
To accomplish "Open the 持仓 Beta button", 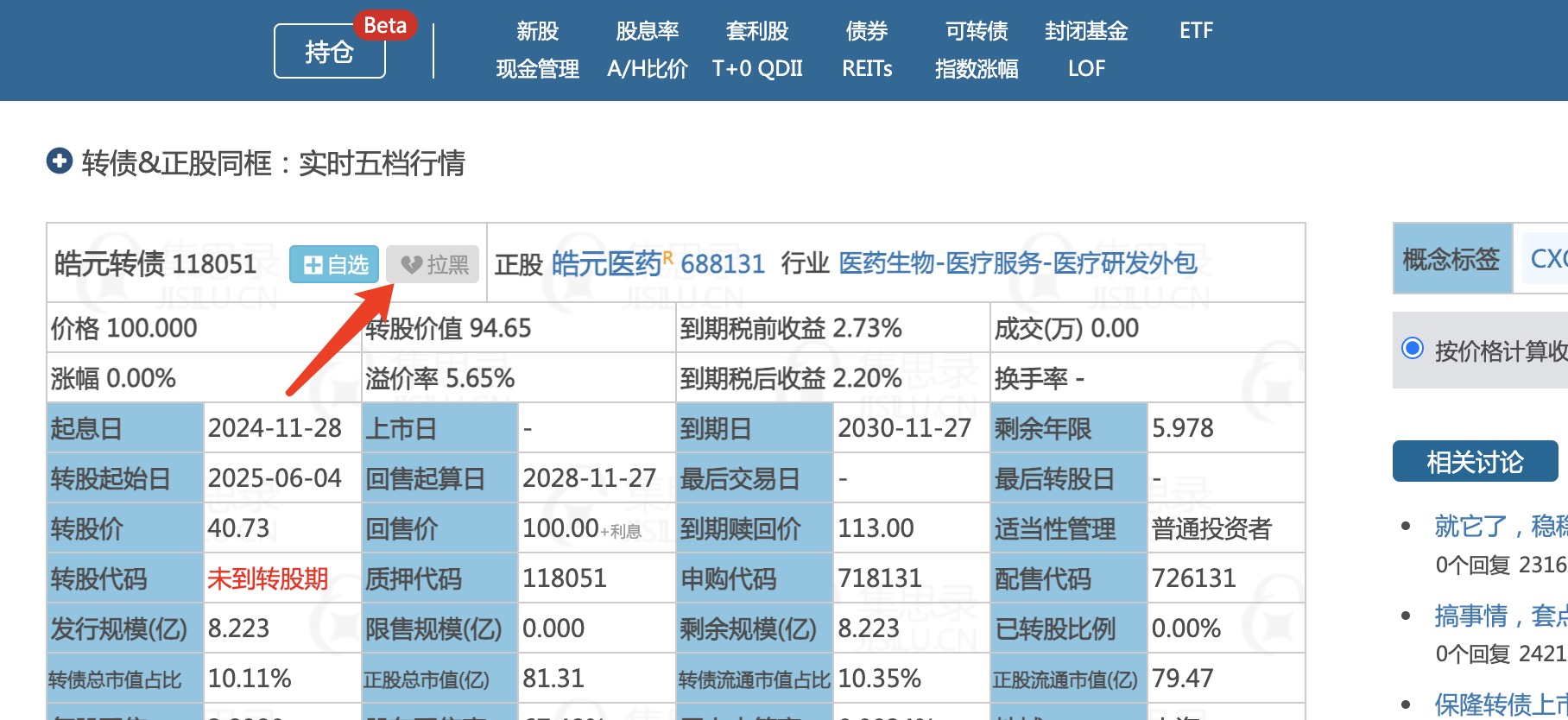I will (x=330, y=51).
